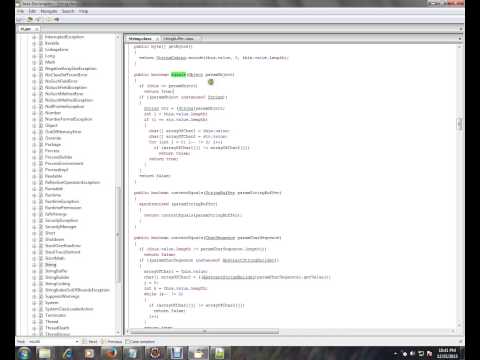Expand the NoSuchFieldError class node

(x=34, y=81)
